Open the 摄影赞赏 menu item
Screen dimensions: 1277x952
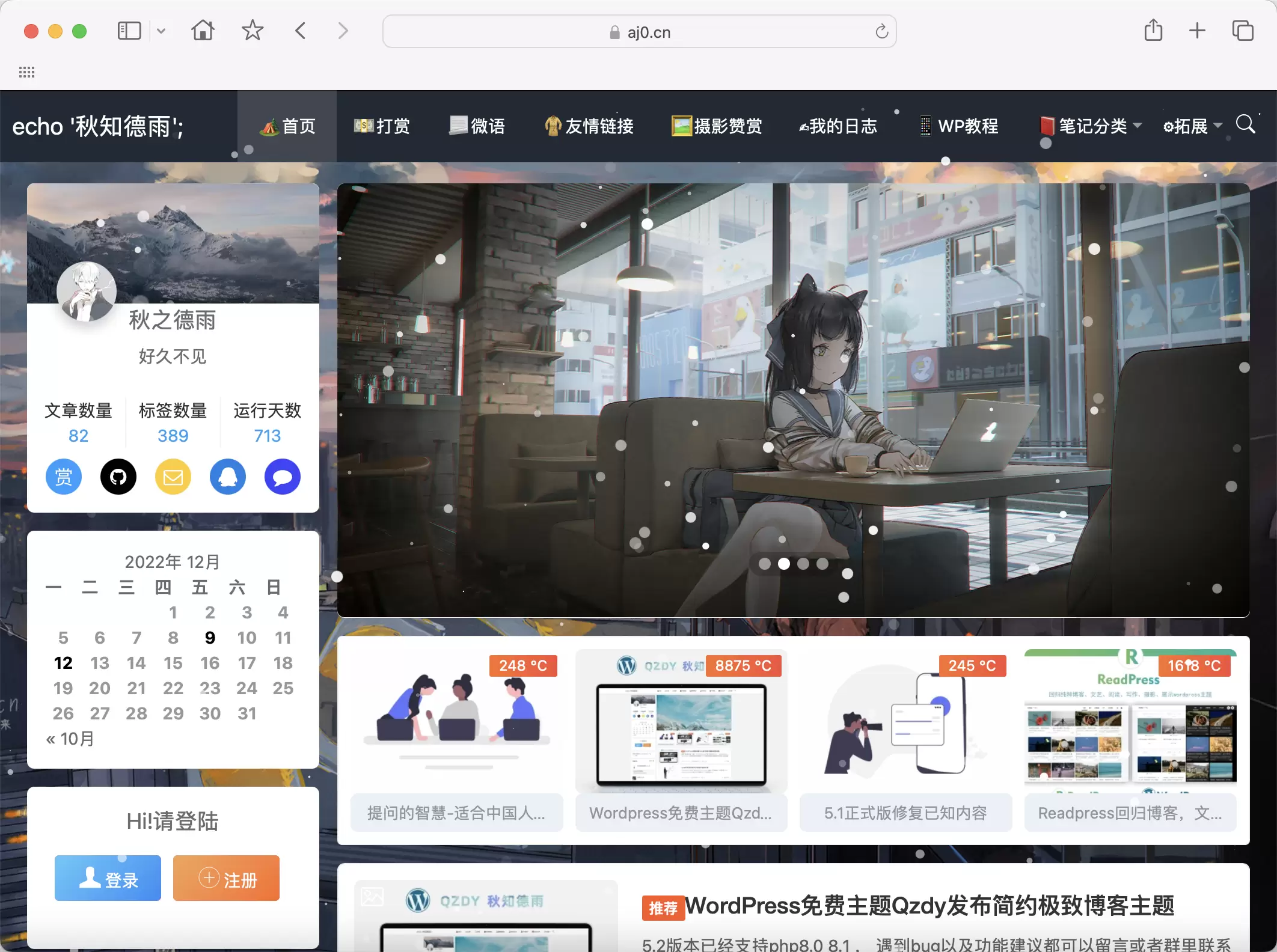pos(718,126)
